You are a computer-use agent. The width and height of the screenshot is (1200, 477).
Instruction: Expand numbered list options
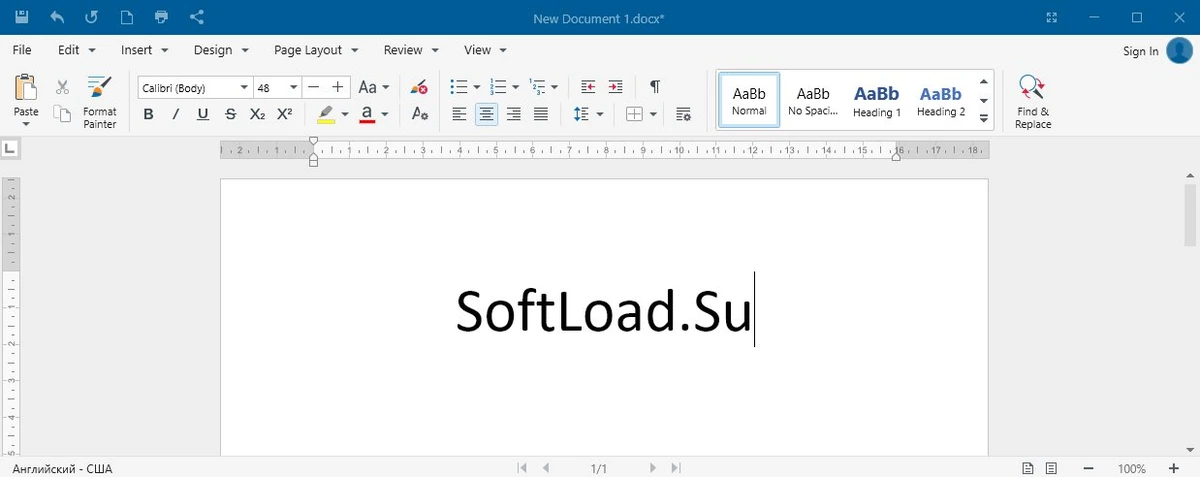tap(515, 87)
